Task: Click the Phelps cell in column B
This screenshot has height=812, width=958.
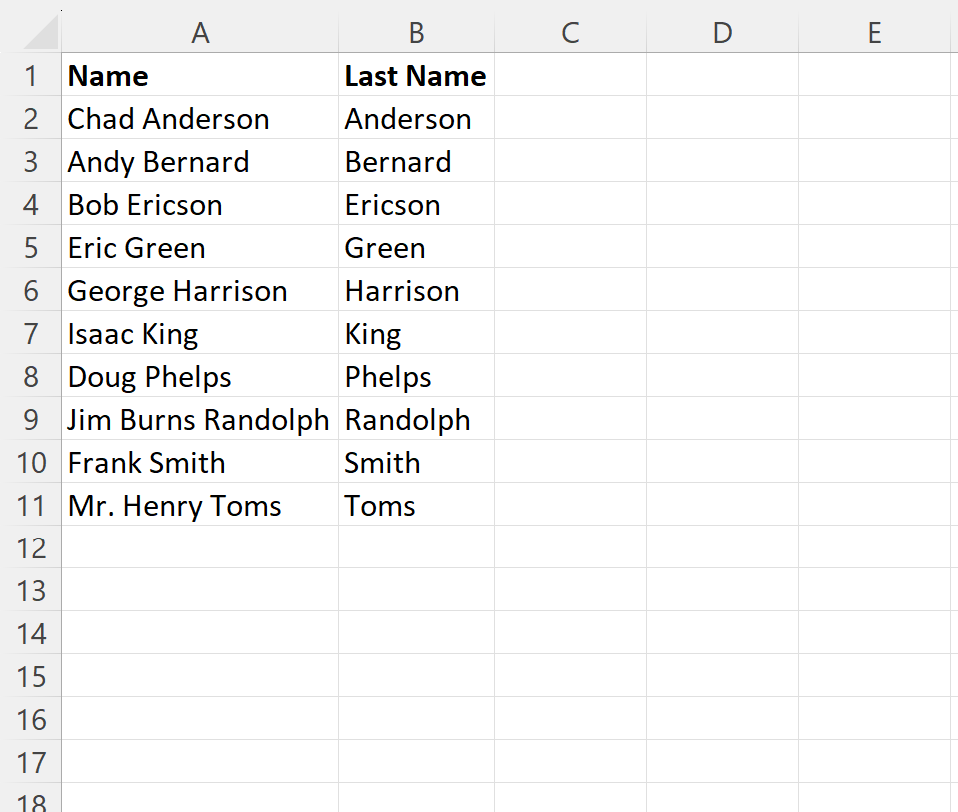Action: (x=416, y=376)
